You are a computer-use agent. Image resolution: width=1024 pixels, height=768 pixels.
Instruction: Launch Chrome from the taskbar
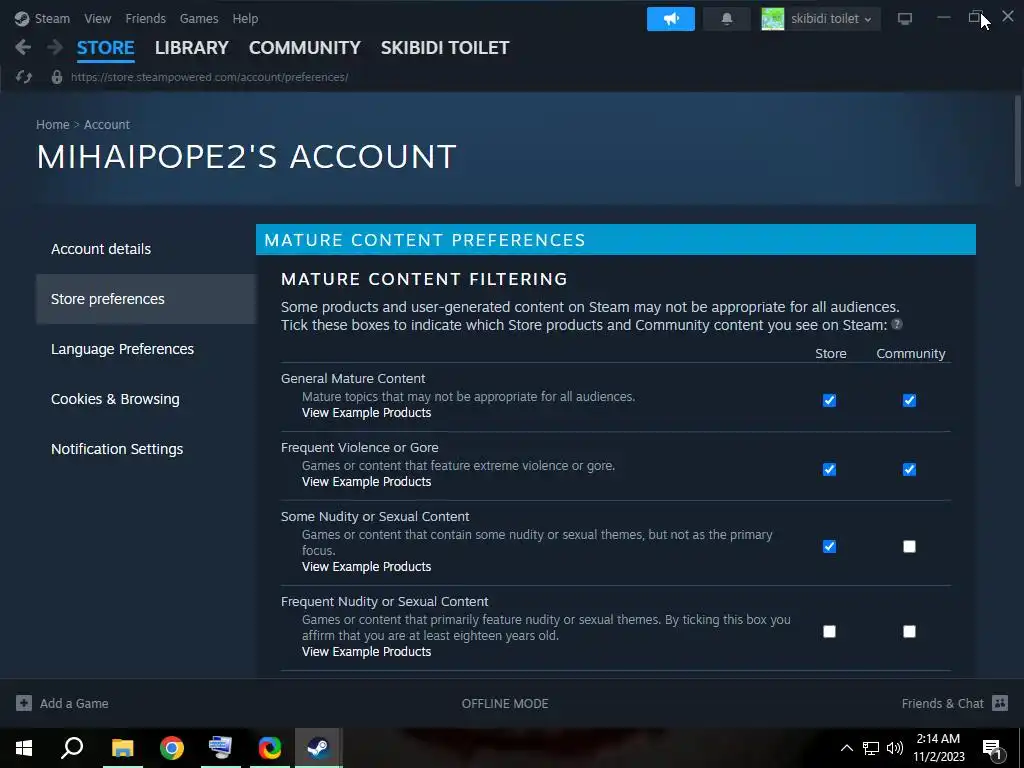pos(172,748)
